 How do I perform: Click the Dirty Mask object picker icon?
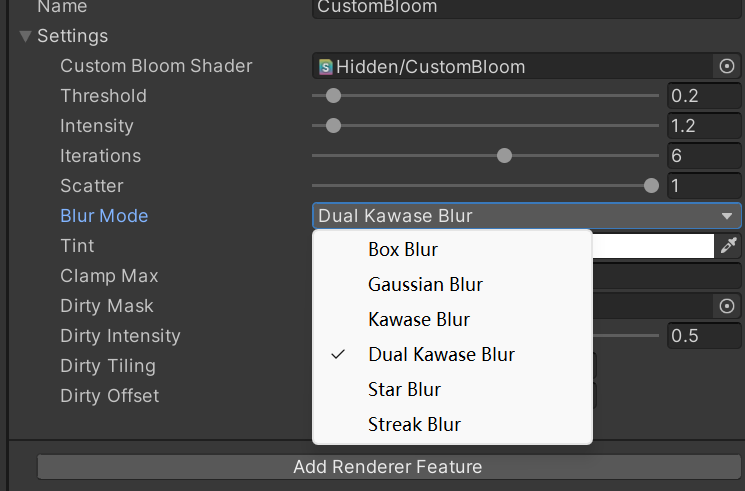[727, 306]
